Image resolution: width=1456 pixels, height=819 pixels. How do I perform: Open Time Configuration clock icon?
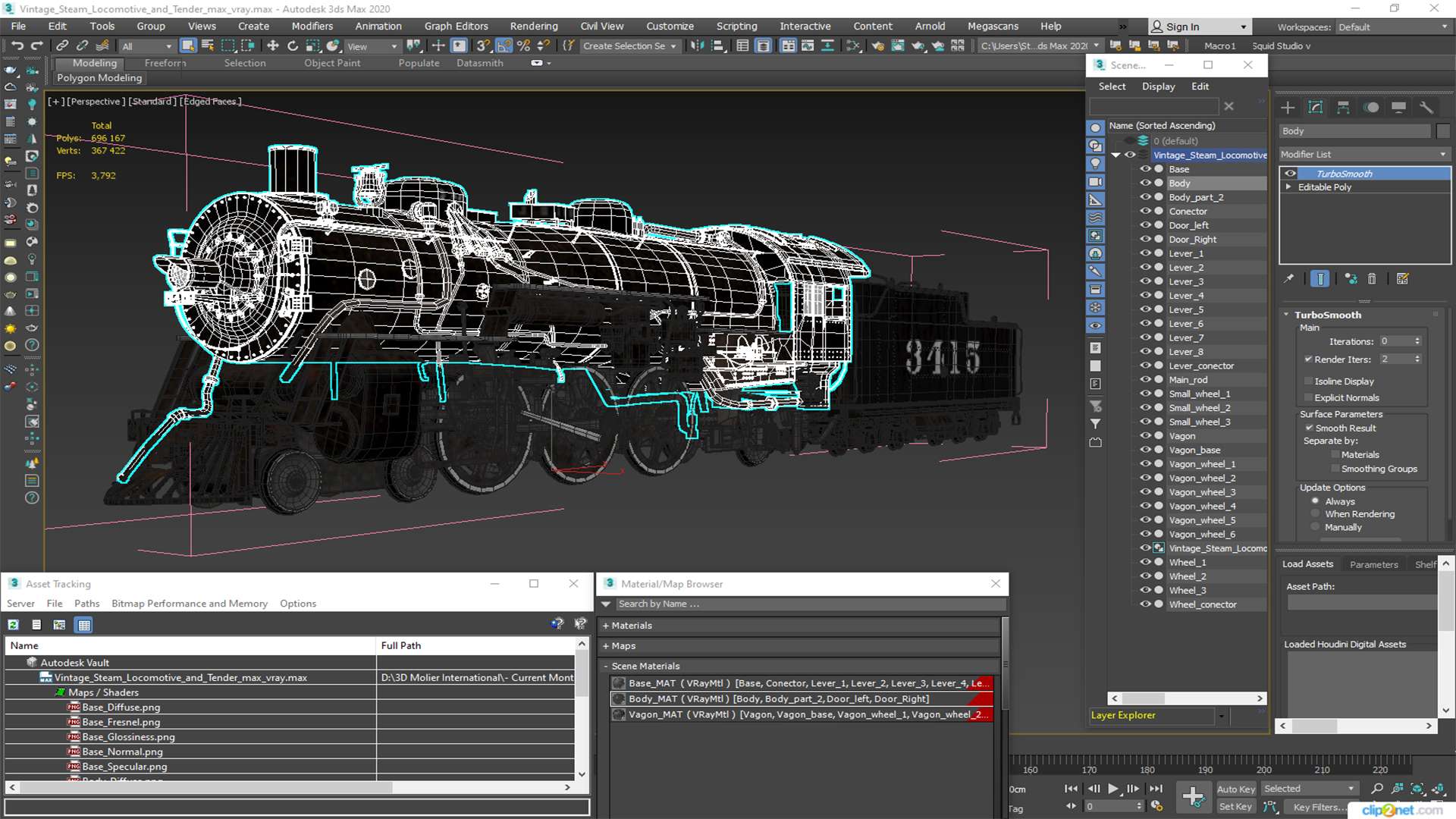click(x=1156, y=806)
